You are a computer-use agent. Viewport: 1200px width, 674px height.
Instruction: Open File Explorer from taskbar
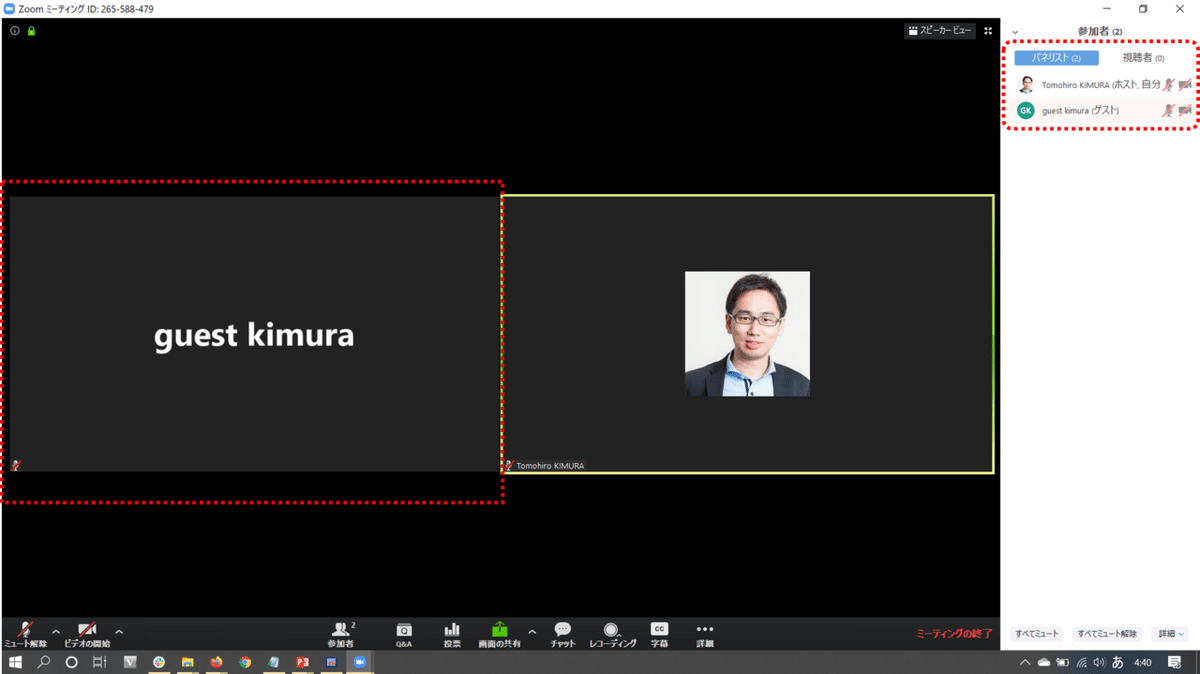click(187, 662)
